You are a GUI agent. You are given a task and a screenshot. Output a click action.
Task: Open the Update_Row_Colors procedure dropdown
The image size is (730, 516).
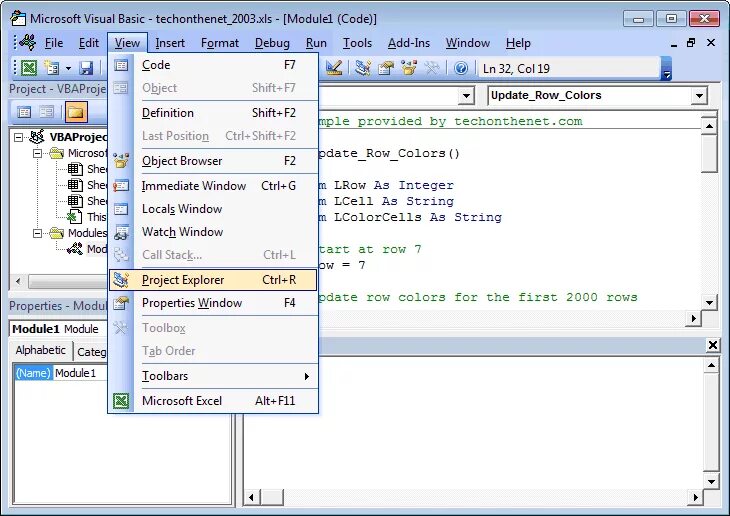coord(698,96)
